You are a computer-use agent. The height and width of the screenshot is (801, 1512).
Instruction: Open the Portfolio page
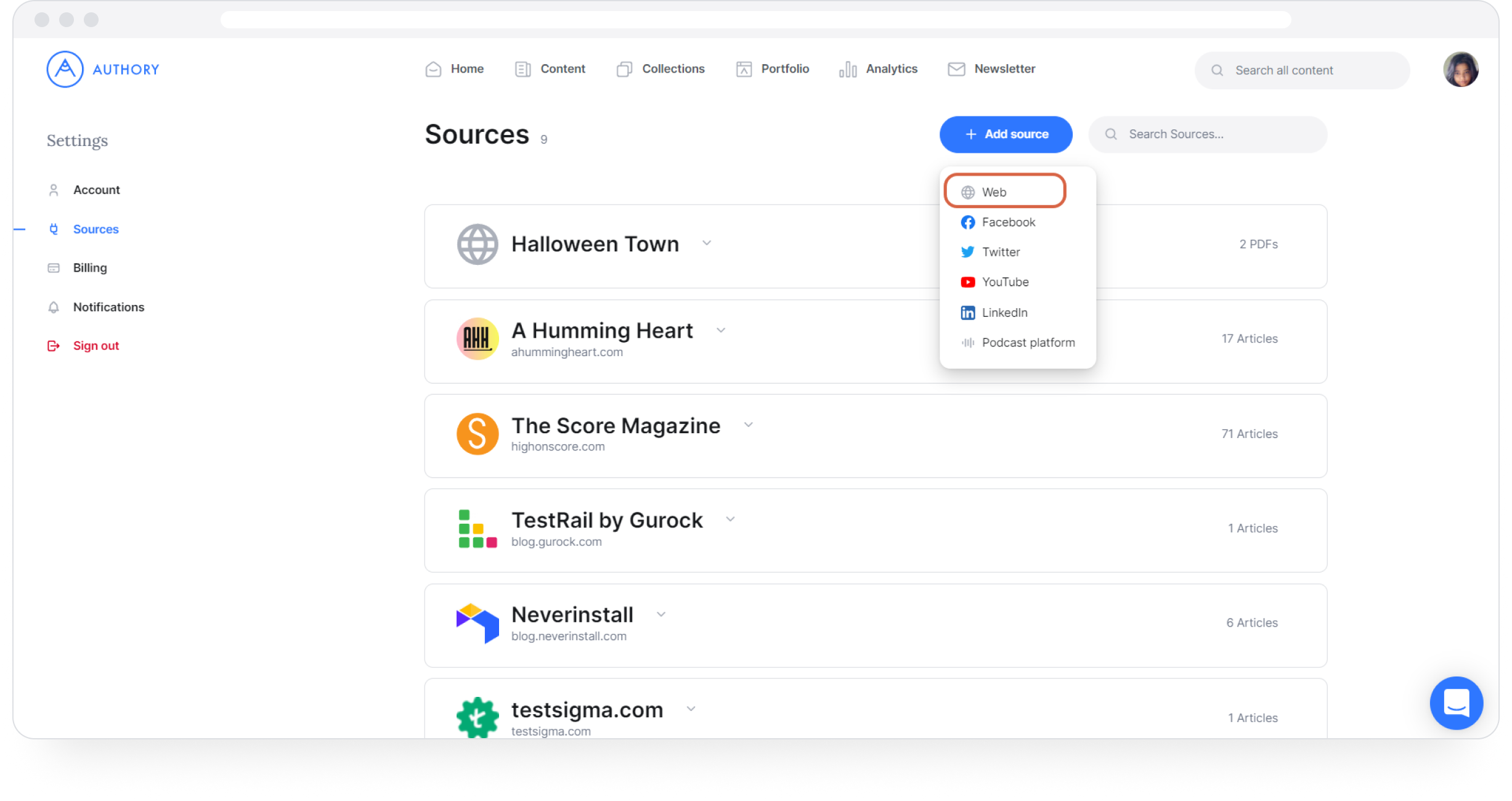coord(772,69)
